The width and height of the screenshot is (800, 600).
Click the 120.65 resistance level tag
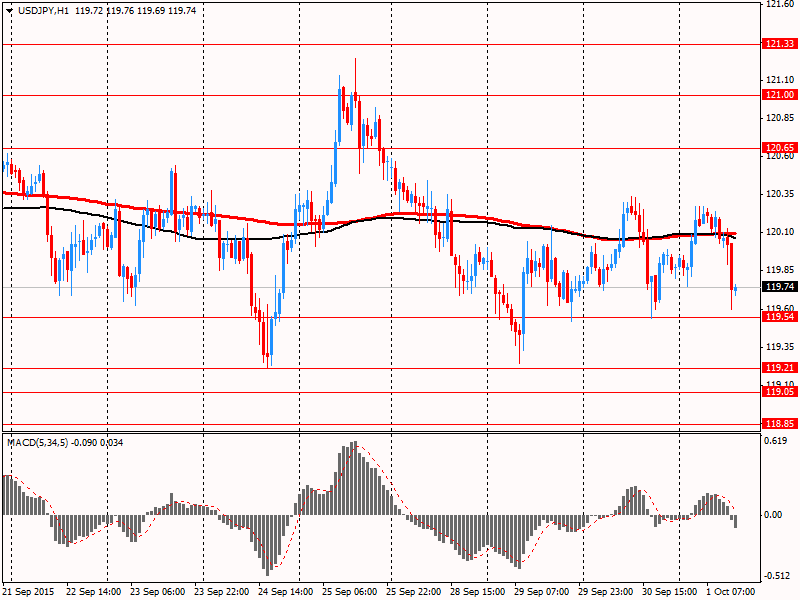click(x=780, y=148)
